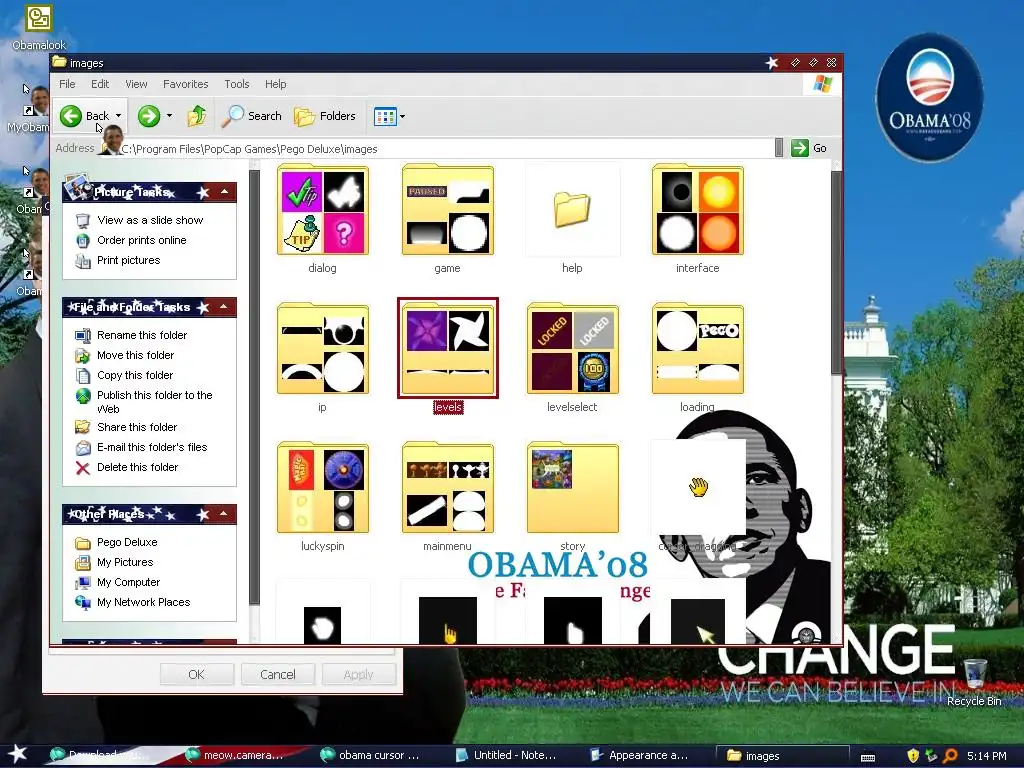Open the Search pane
The image size is (1024, 768).
251,116
